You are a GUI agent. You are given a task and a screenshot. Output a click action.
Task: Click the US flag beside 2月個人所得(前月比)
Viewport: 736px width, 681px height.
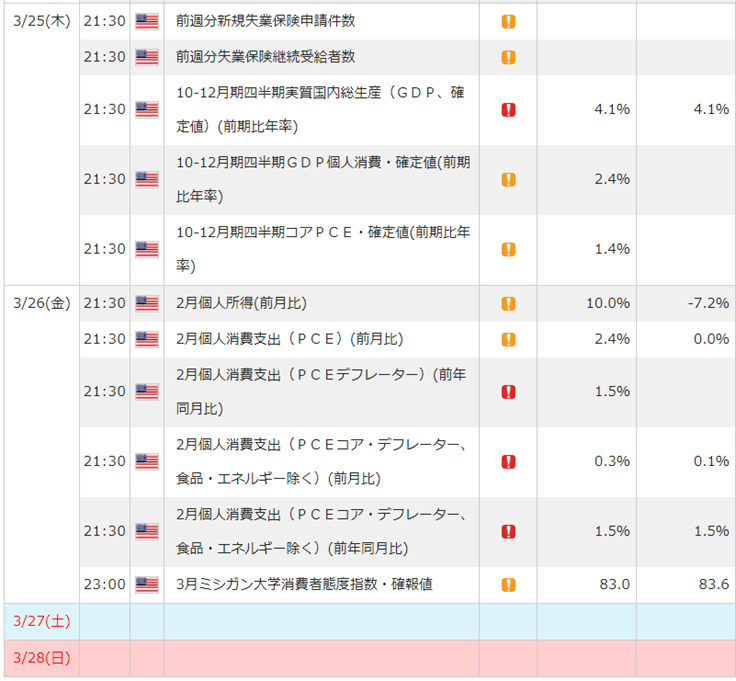(x=147, y=304)
